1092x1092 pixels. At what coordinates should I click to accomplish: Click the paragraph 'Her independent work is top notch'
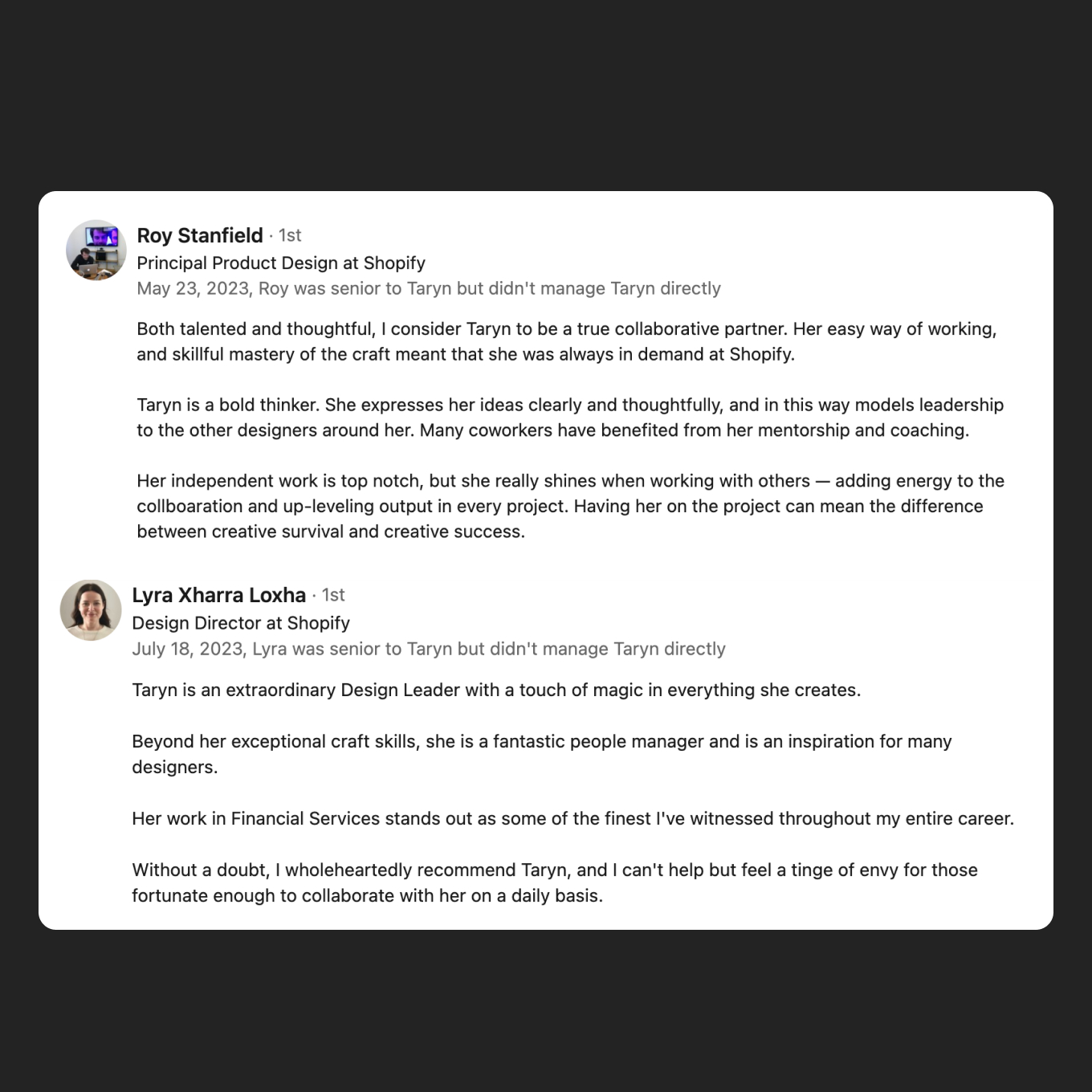570,506
